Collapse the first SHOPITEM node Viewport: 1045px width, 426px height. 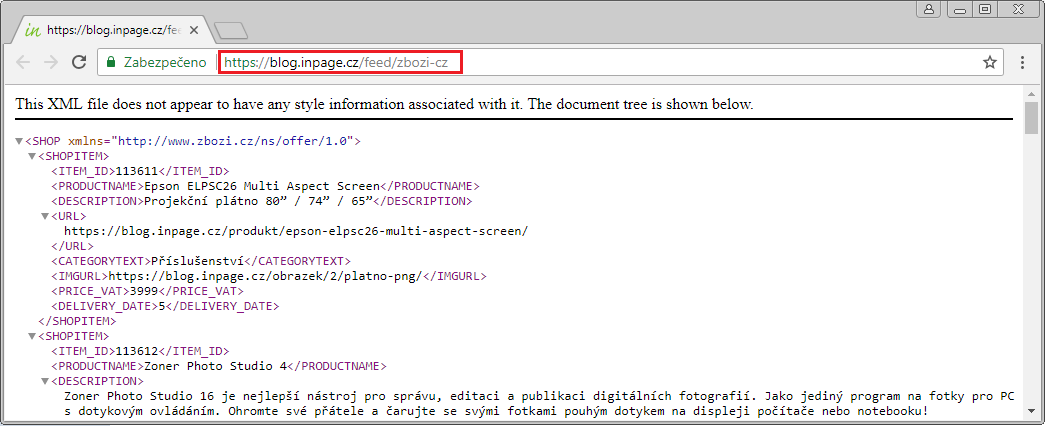point(32,156)
